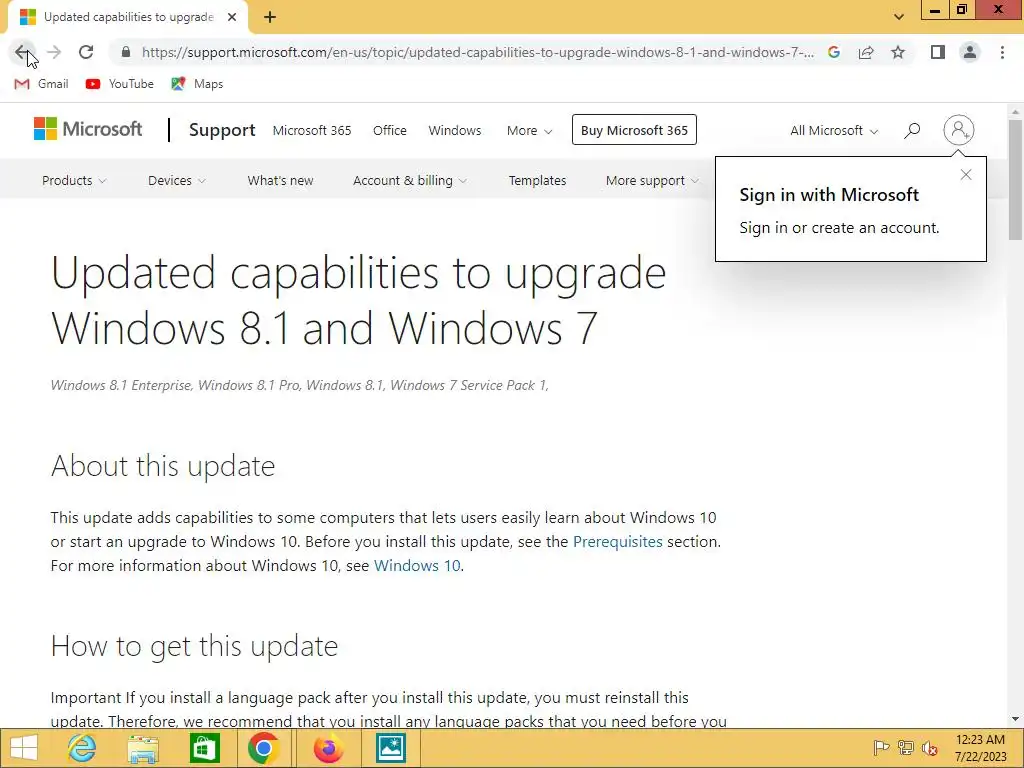
Task: Open the Chrome profile avatar
Action: [x=970, y=52]
